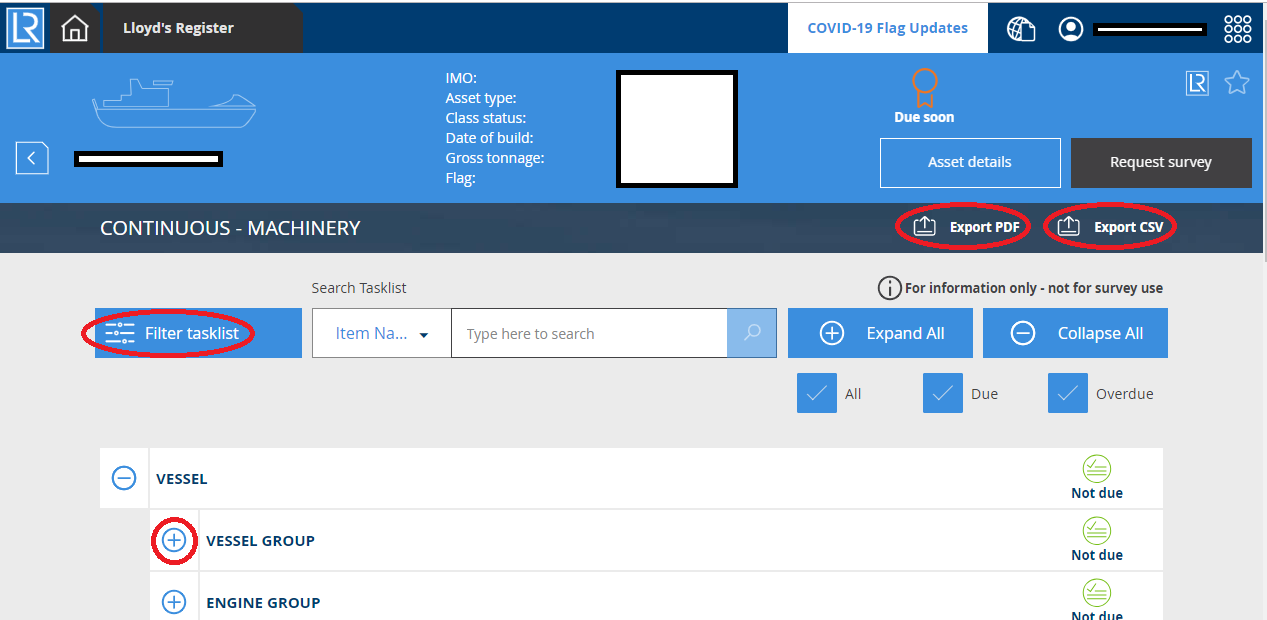This screenshot has width=1267, height=620.
Task: Click the info icon beside information notice
Action: (x=889, y=288)
